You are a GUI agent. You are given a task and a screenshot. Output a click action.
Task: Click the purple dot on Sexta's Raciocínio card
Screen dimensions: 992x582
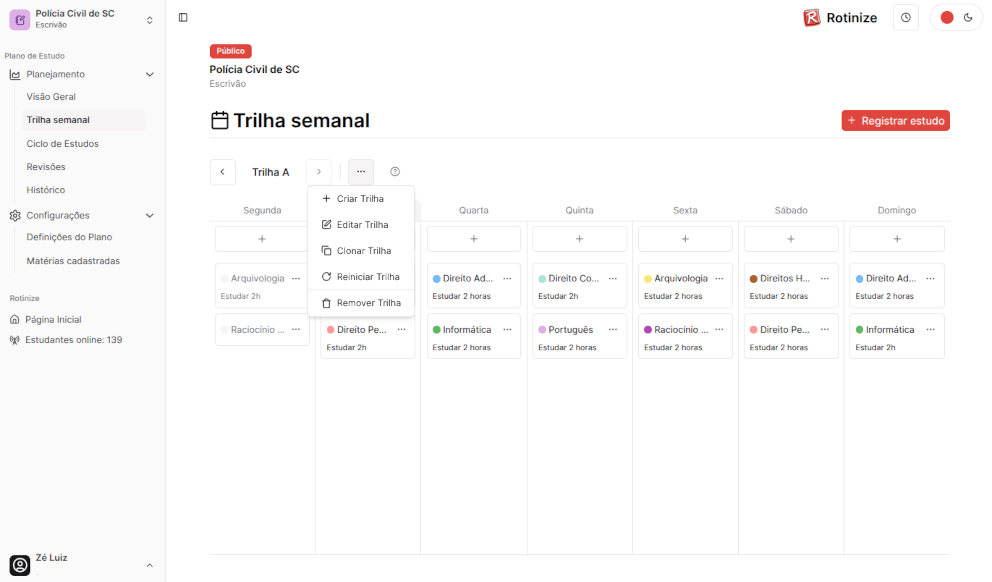648,330
